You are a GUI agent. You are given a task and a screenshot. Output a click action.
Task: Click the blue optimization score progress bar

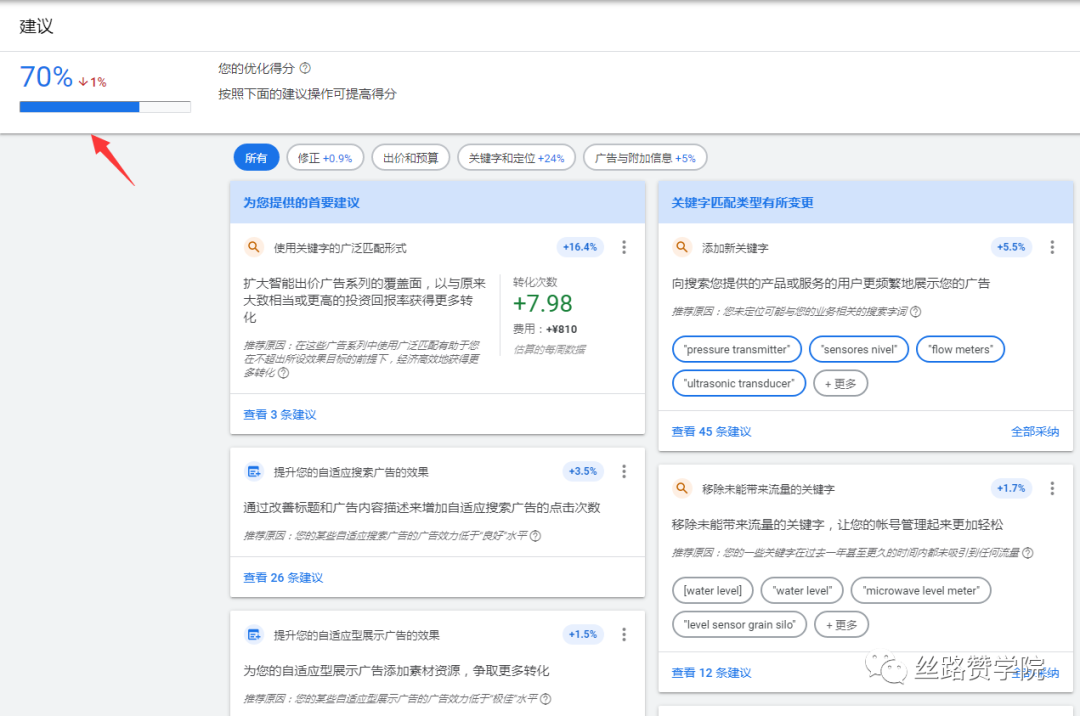point(79,105)
